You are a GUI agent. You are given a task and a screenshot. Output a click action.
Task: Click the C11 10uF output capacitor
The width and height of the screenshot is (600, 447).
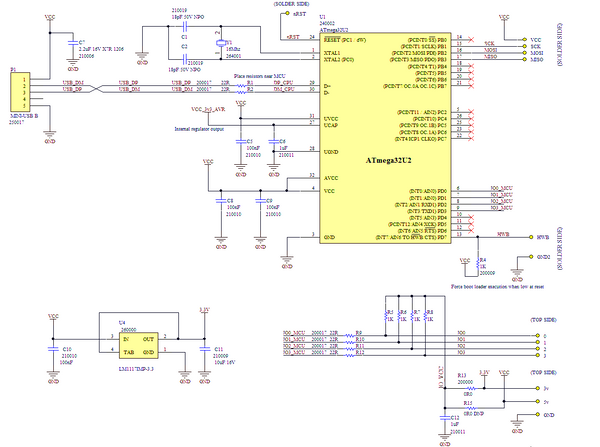tap(205, 350)
